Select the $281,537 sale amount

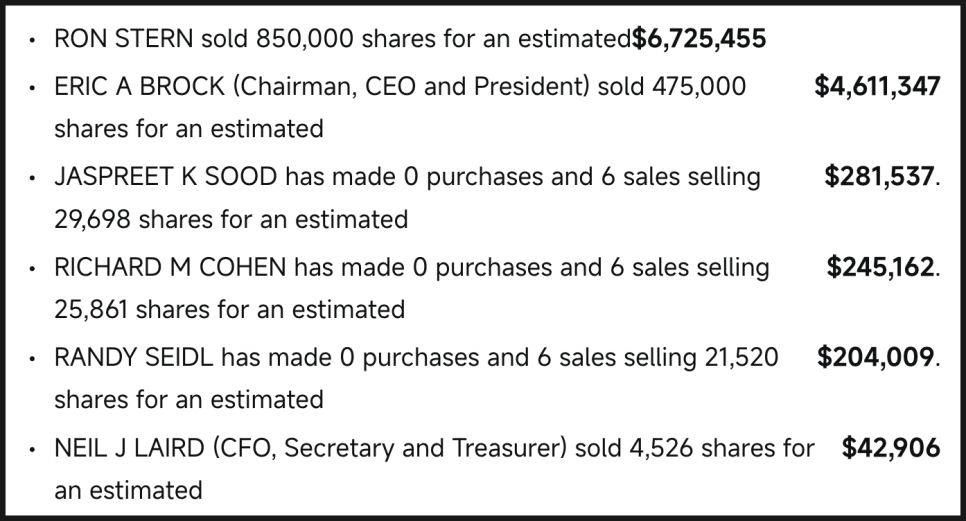click(878, 178)
